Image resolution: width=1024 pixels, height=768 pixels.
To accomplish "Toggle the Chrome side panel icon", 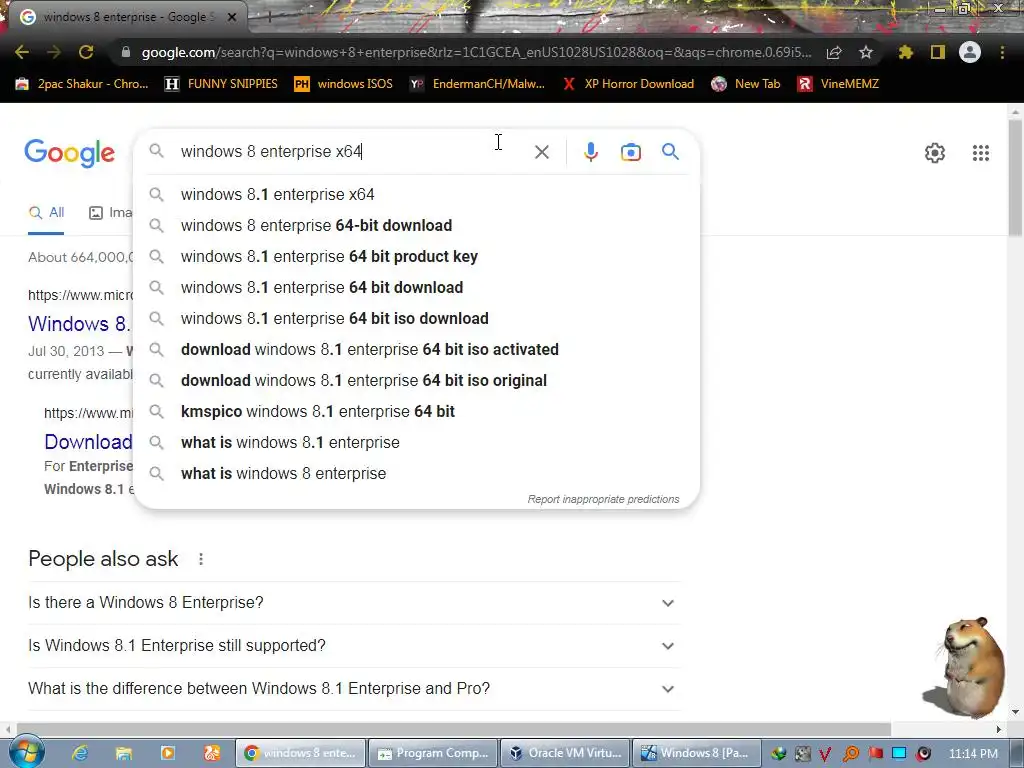I will [938, 52].
